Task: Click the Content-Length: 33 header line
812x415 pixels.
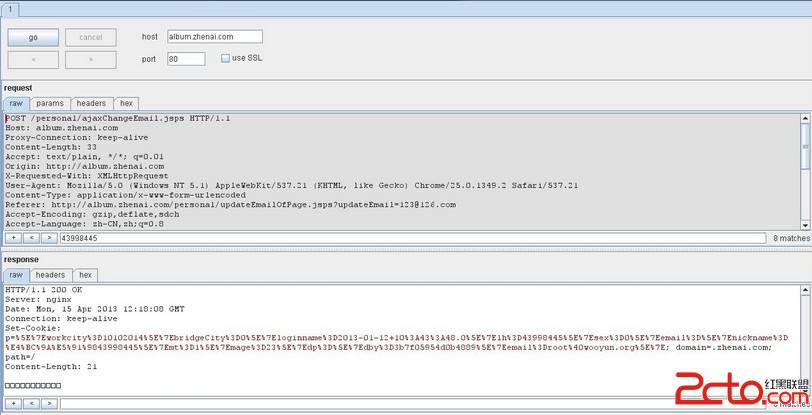Action: click(x=51, y=147)
